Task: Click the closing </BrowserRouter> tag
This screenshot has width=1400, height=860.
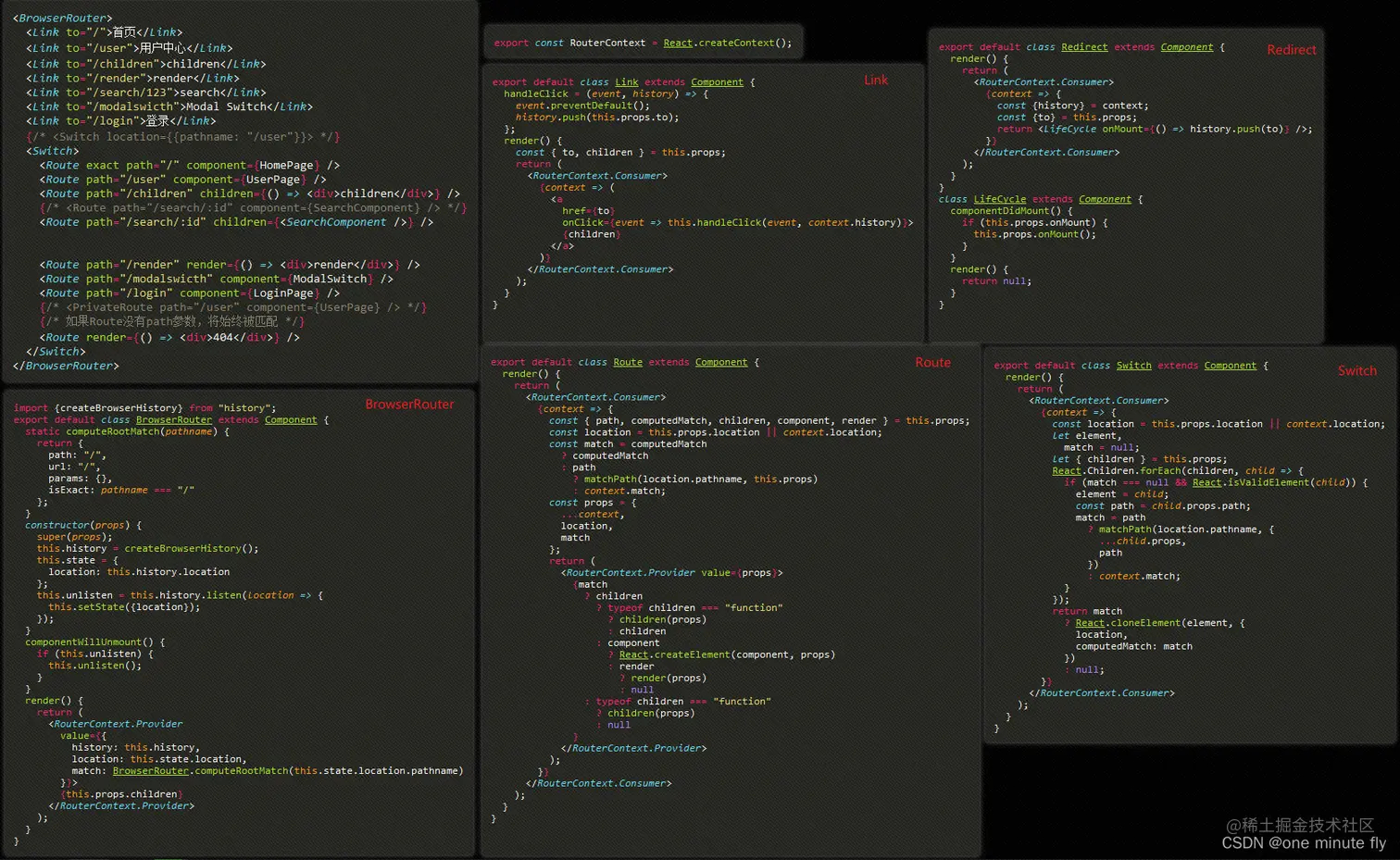Action: click(66, 367)
